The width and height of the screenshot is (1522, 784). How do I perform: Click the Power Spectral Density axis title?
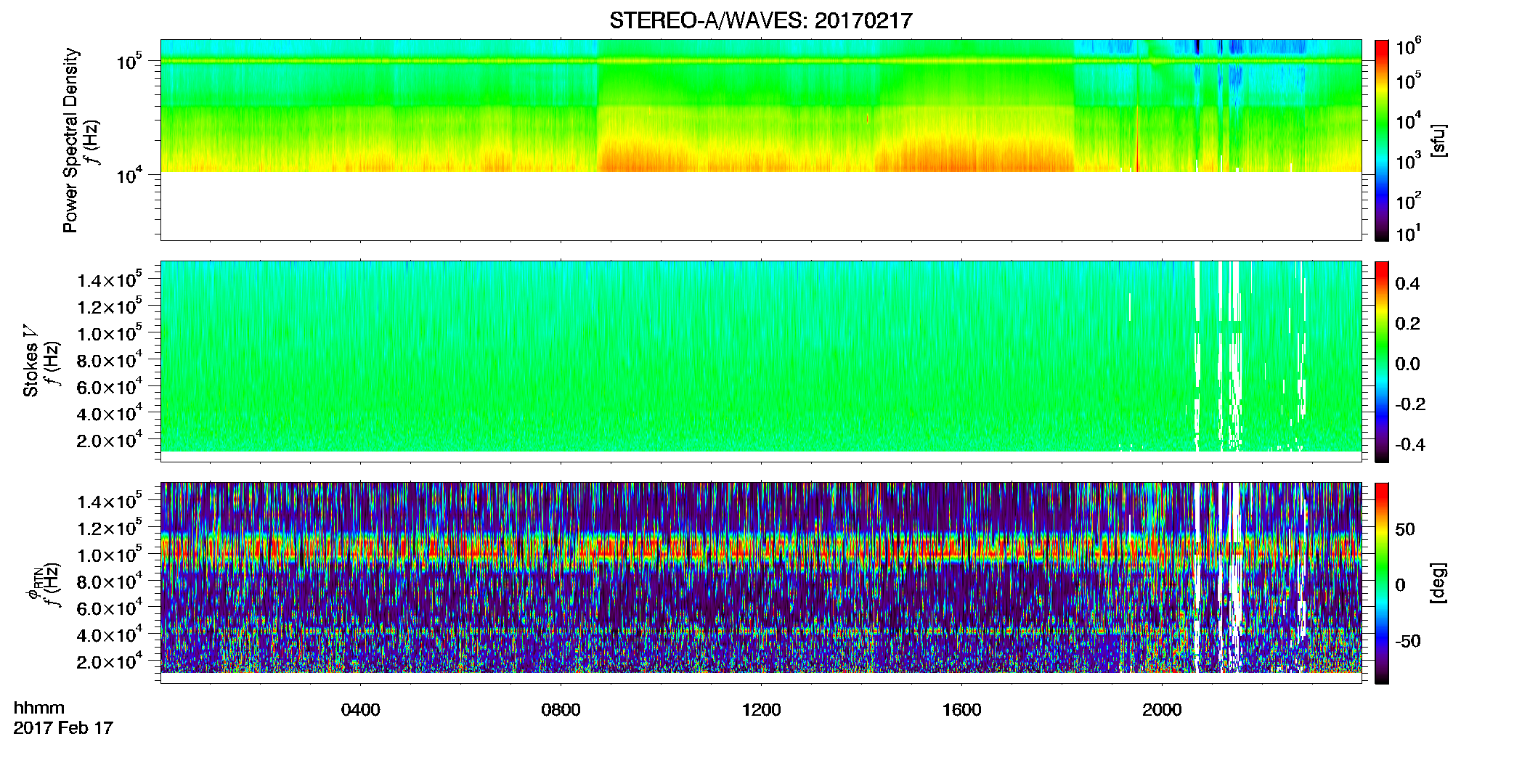[x=71, y=140]
